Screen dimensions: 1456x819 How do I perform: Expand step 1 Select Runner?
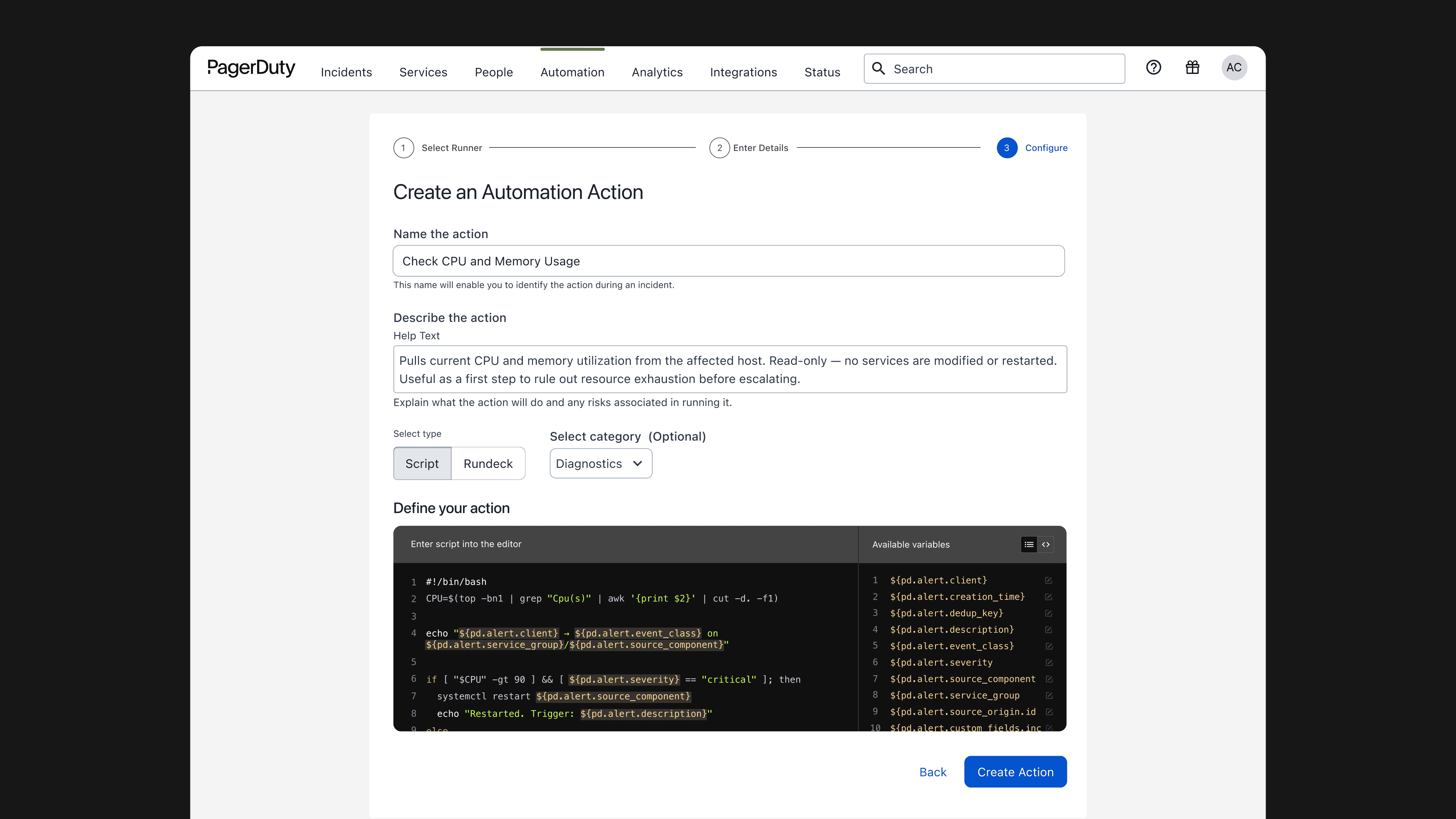403,147
